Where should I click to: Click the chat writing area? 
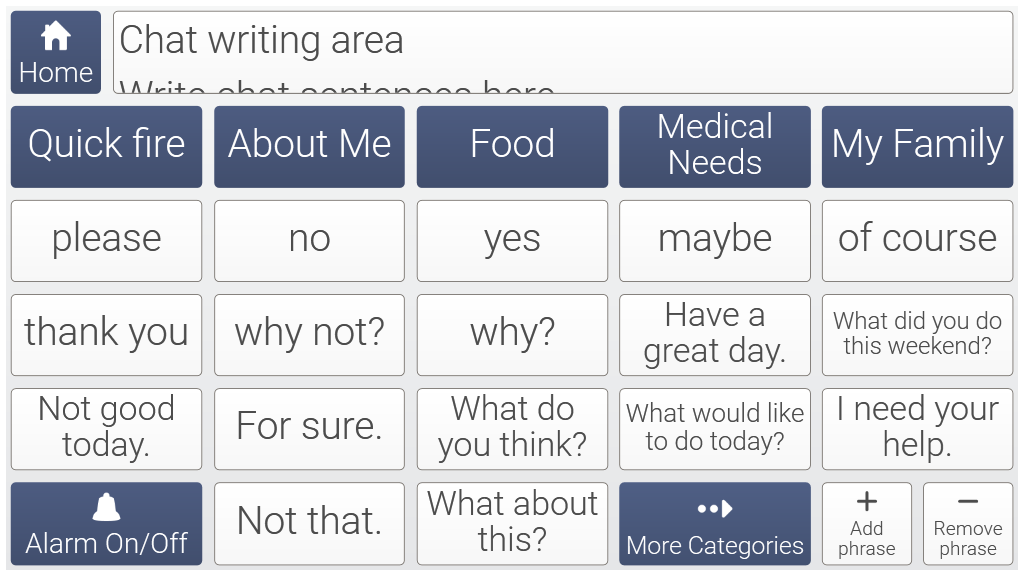(x=562, y=52)
